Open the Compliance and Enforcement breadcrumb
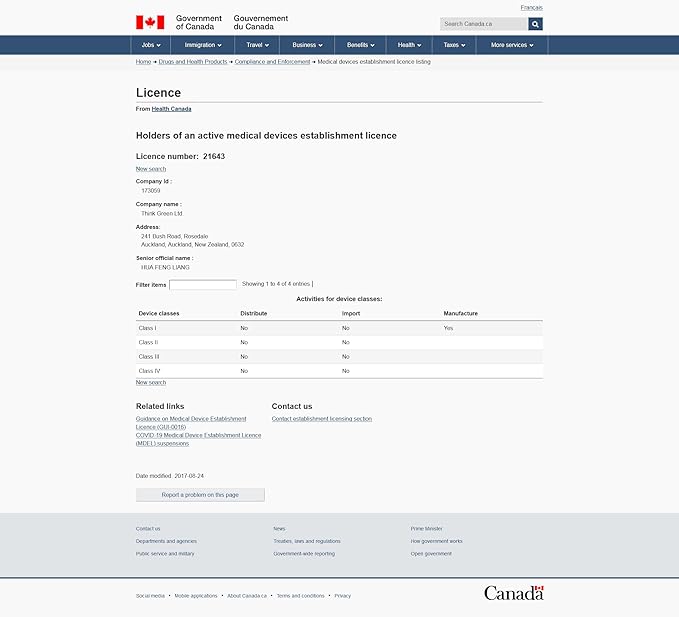The image size is (679, 617). click(272, 62)
